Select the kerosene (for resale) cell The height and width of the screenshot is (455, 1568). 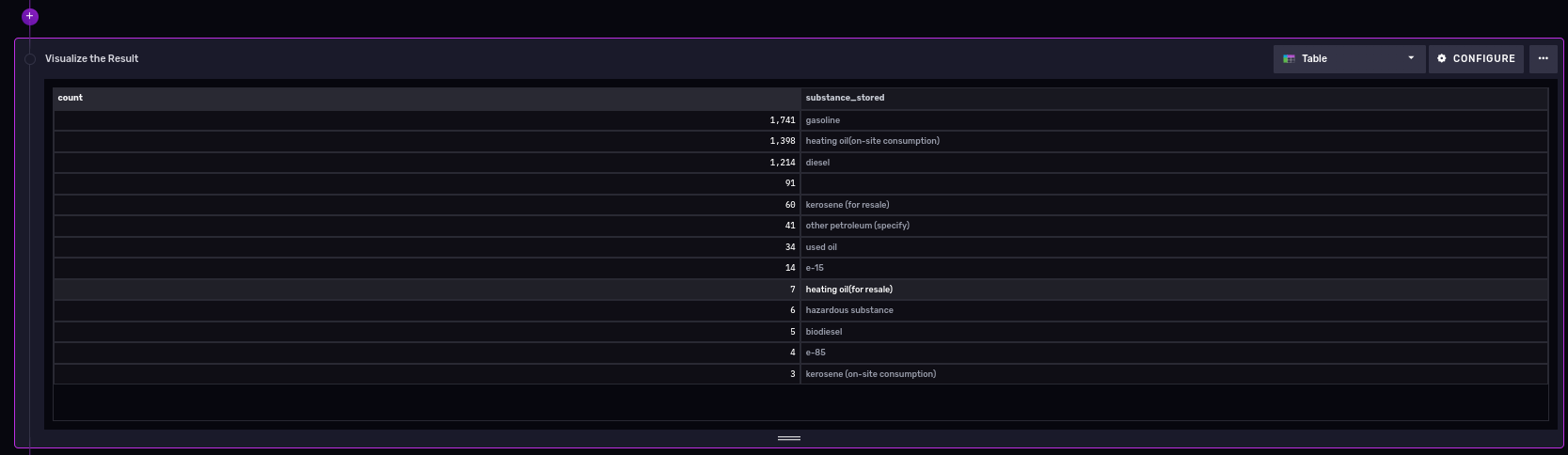(847, 205)
